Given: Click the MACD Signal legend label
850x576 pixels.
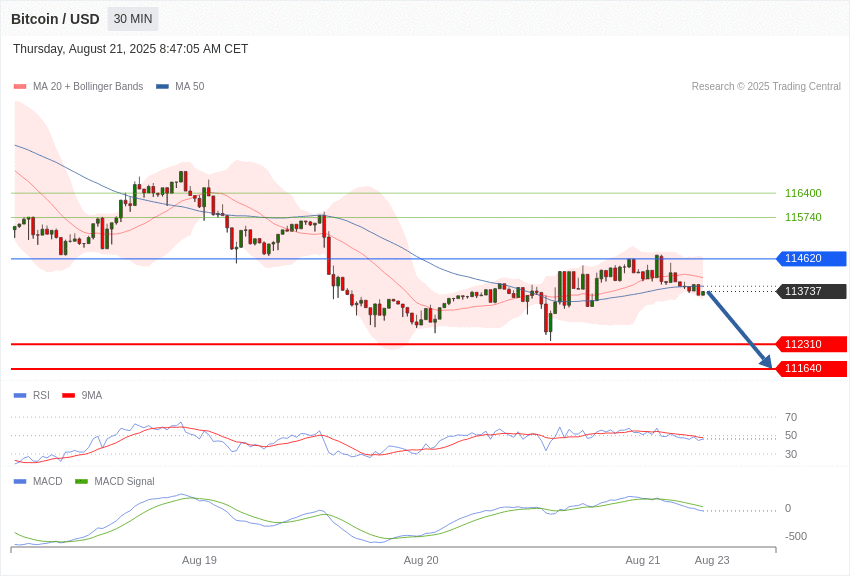Looking at the screenshot, I should tap(124, 481).
